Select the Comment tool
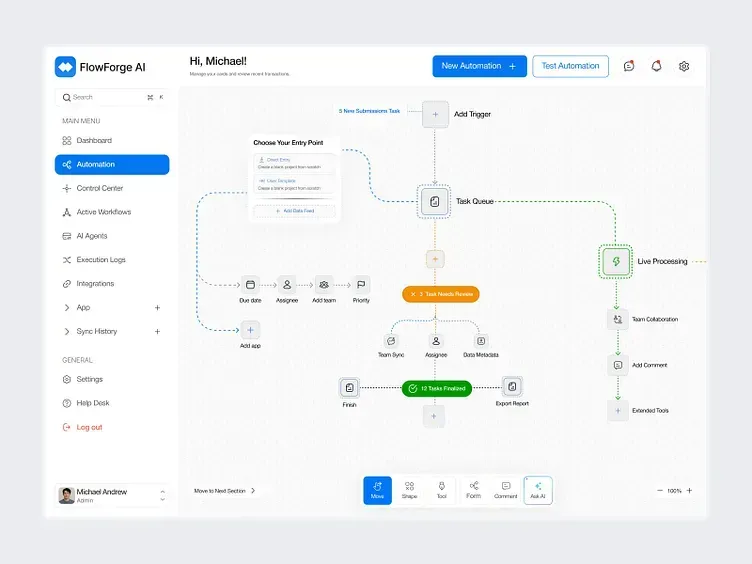 (x=505, y=490)
